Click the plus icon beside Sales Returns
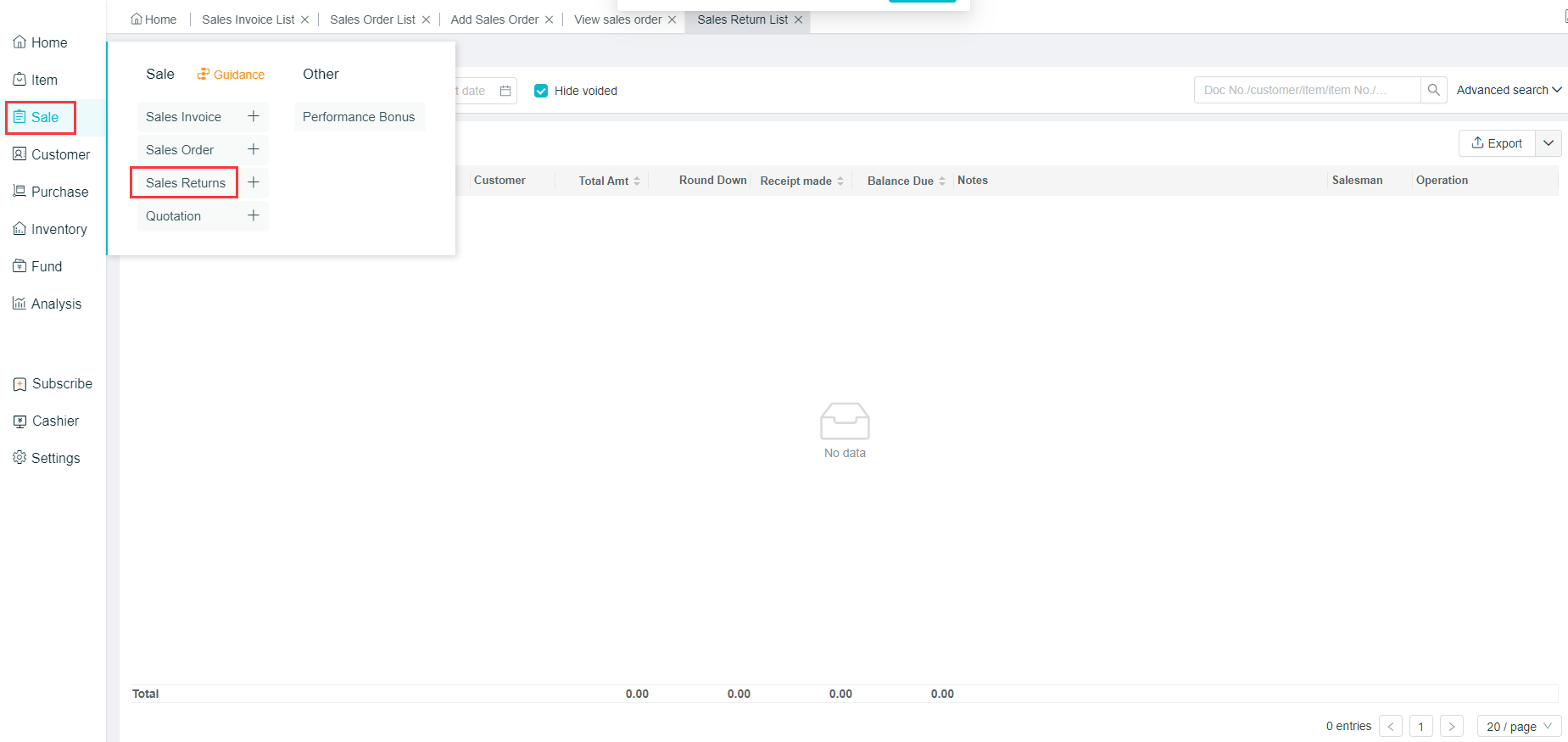Viewport: 1568px width, 742px height. pos(253,182)
